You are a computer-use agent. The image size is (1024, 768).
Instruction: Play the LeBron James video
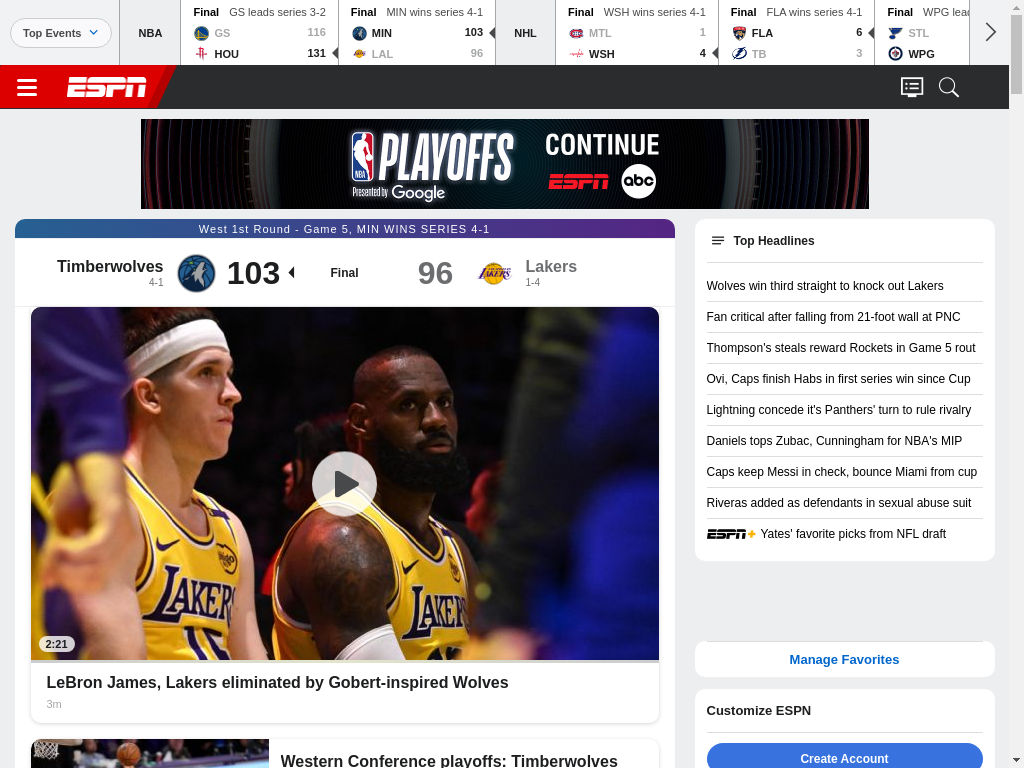pos(344,484)
